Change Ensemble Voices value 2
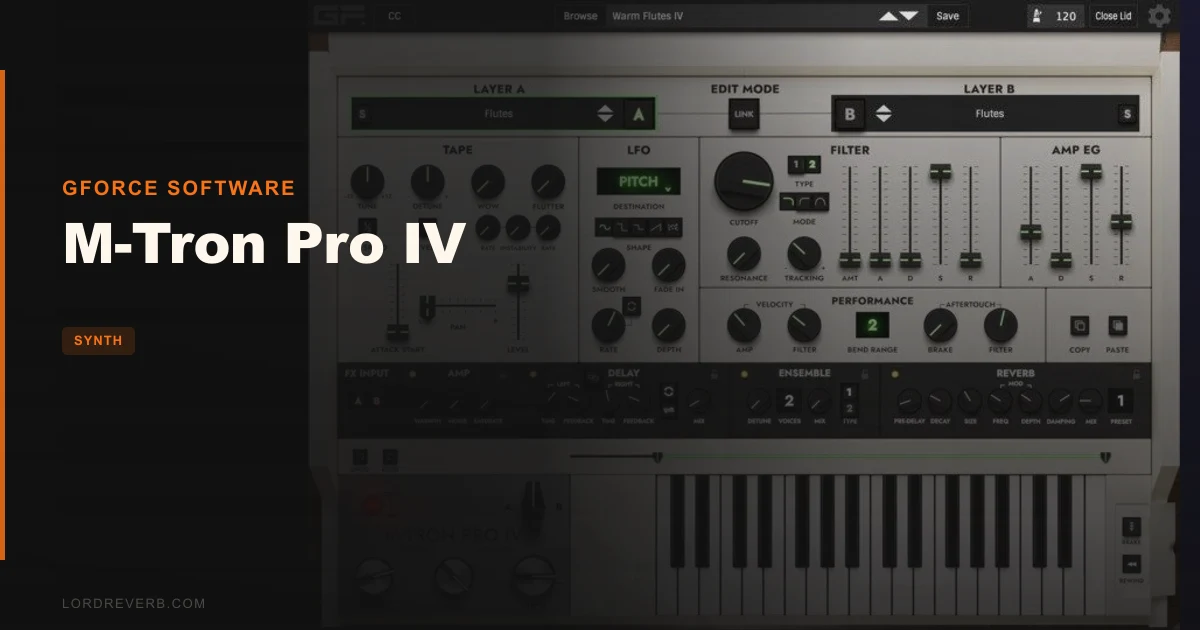Viewport: 1200px width, 630px height. [x=788, y=402]
